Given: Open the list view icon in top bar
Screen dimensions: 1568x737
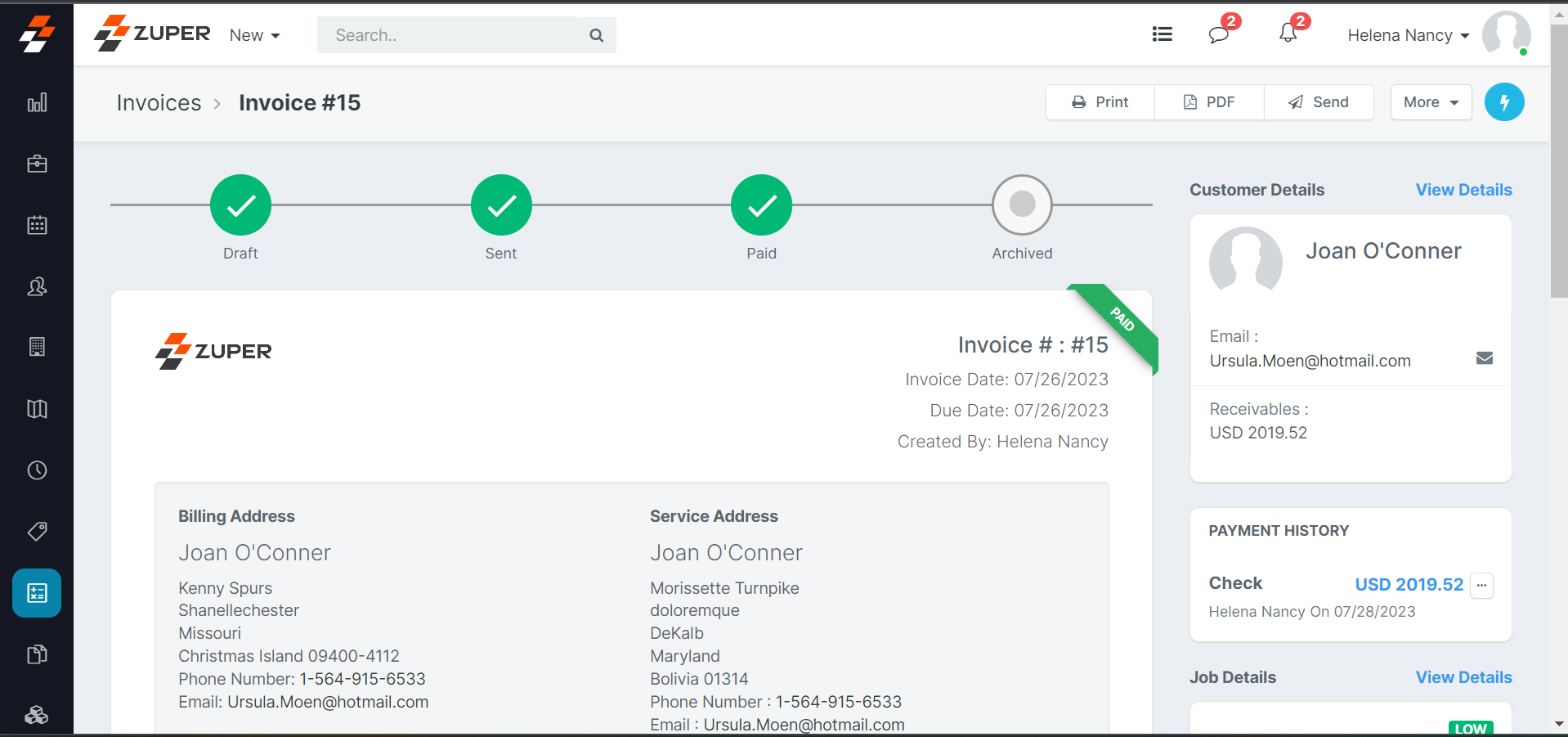Looking at the screenshot, I should click(x=1162, y=34).
